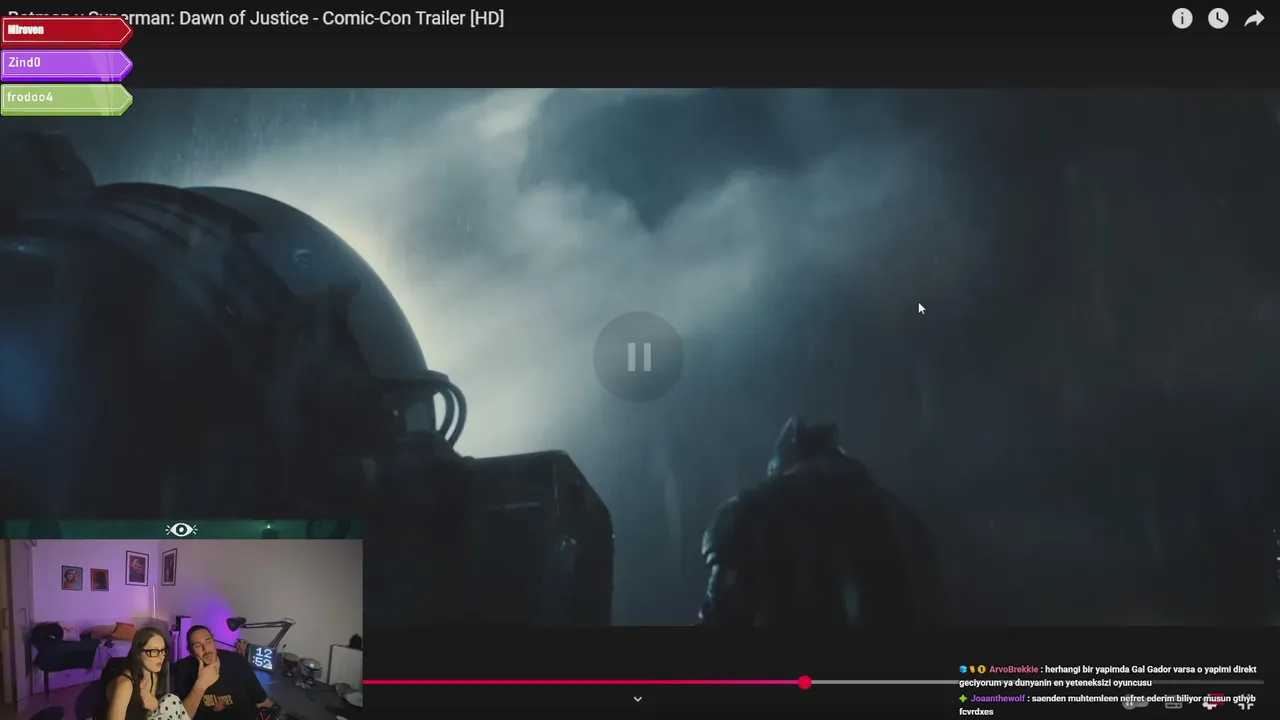Image resolution: width=1280 pixels, height=720 pixels.
Task: Add video to Watch Later clock icon
Action: (x=1218, y=19)
